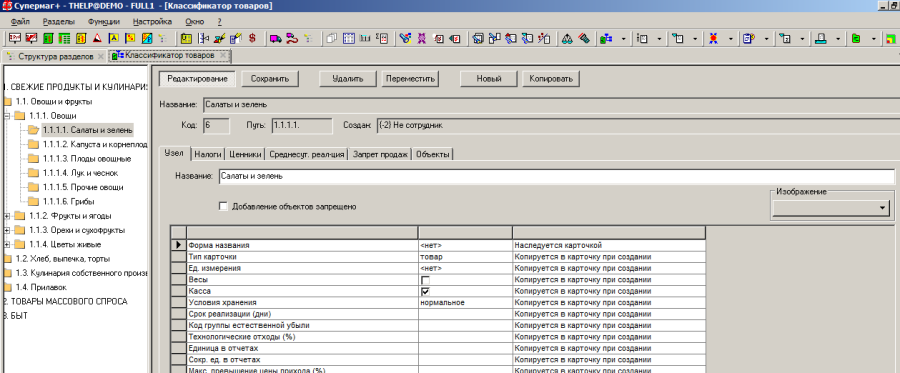Click the Новый button

click(489, 79)
